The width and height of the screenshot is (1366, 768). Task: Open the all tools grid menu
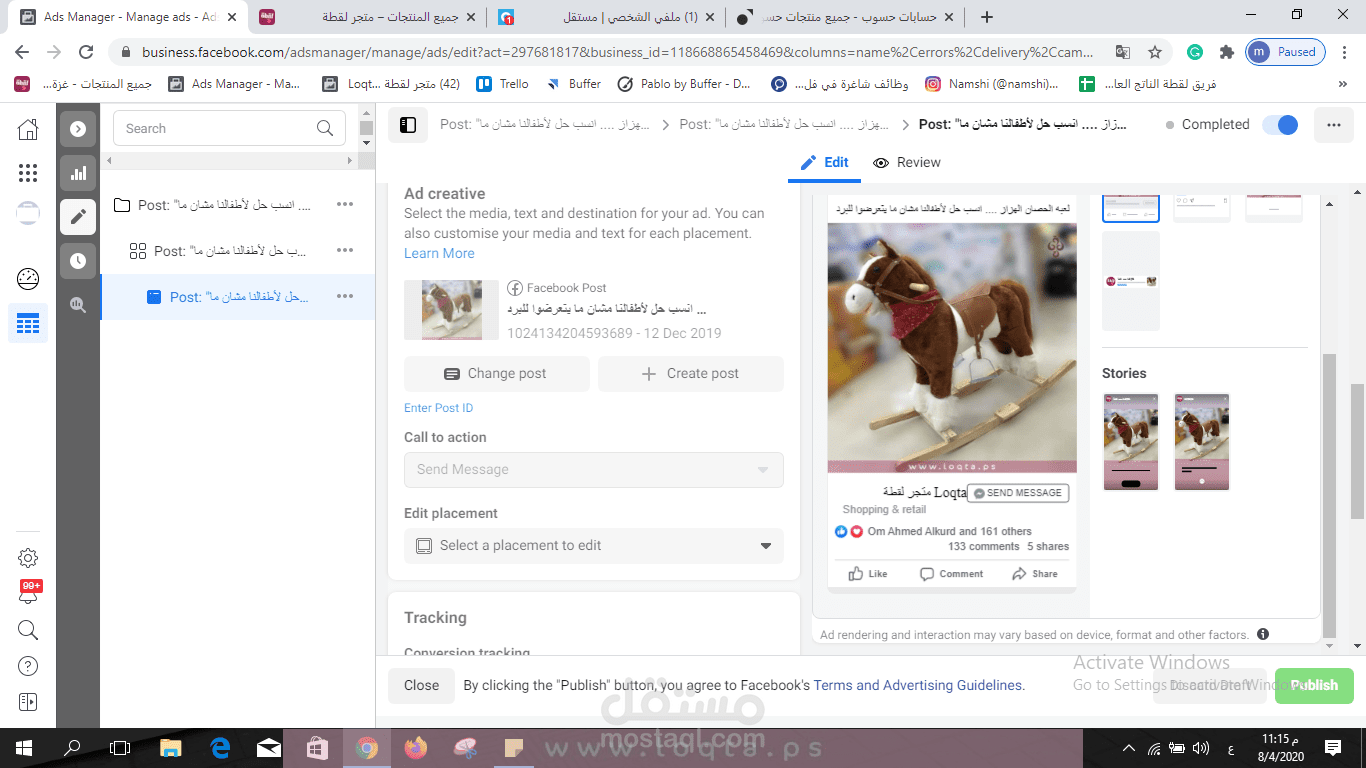(28, 173)
